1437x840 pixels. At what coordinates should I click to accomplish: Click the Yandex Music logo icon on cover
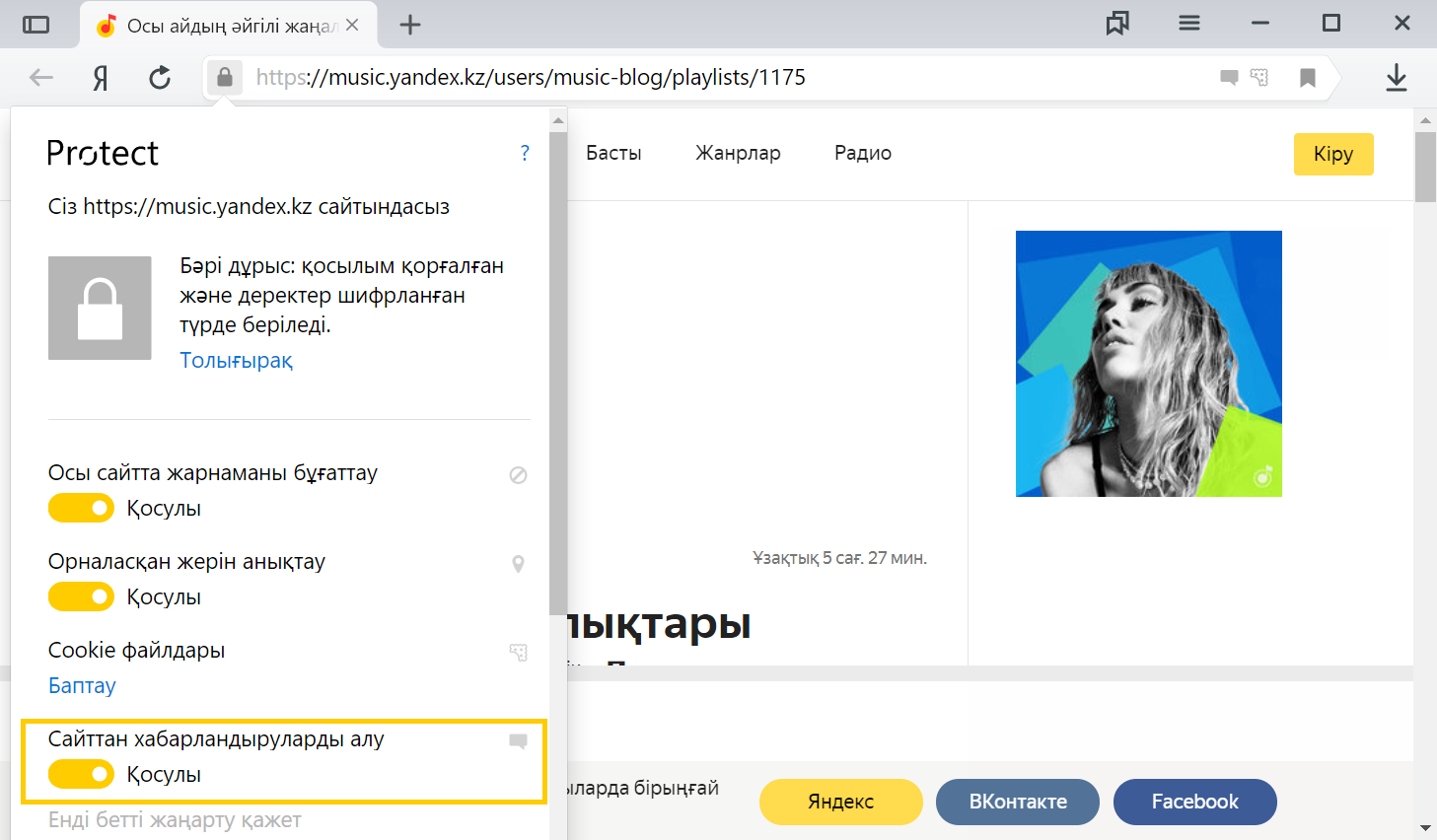click(x=1263, y=477)
